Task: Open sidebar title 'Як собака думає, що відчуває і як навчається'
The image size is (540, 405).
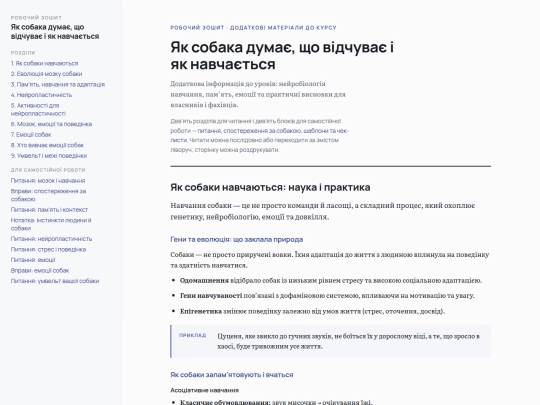Action: [55, 32]
